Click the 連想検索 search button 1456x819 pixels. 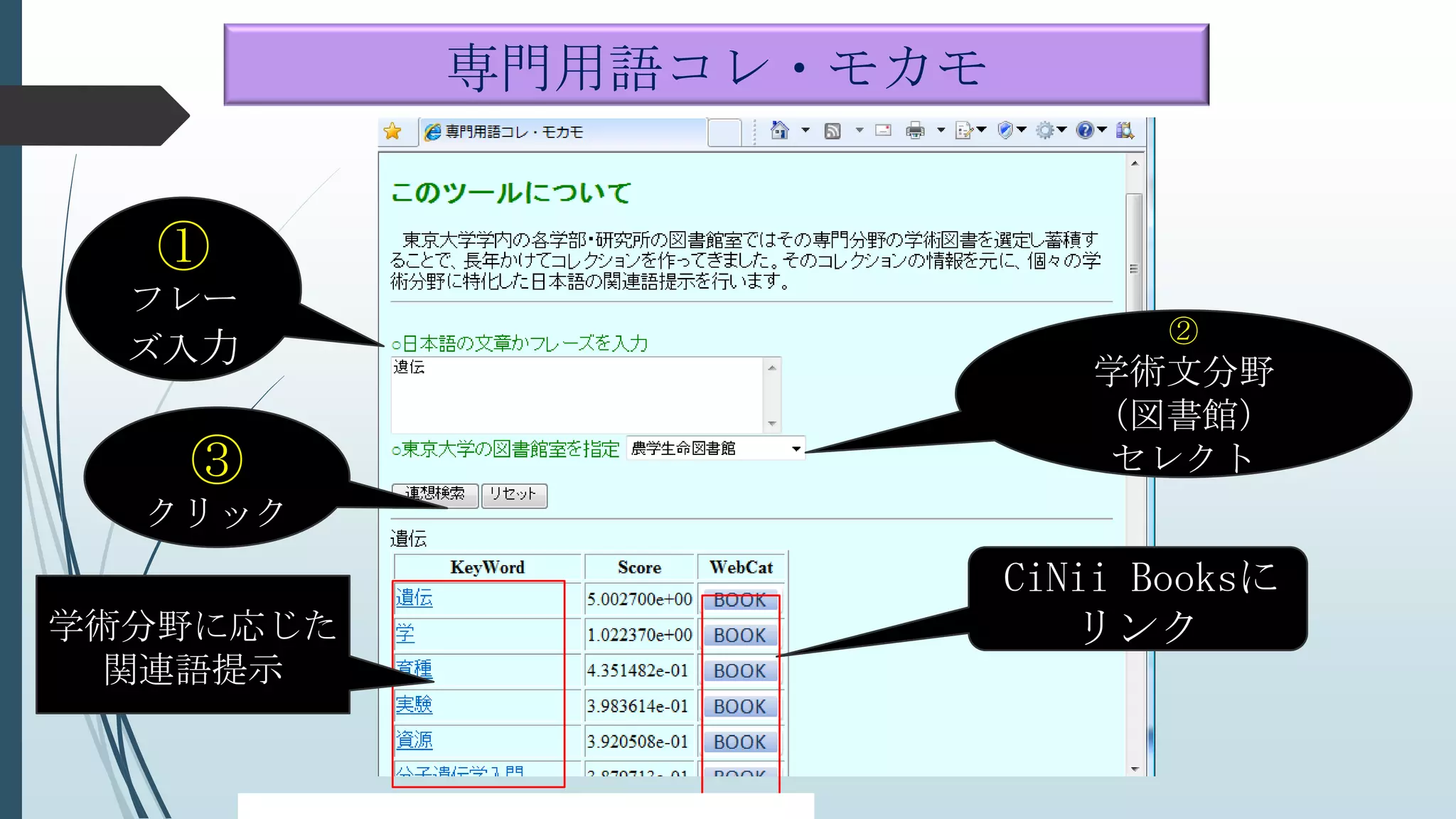(x=435, y=495)
